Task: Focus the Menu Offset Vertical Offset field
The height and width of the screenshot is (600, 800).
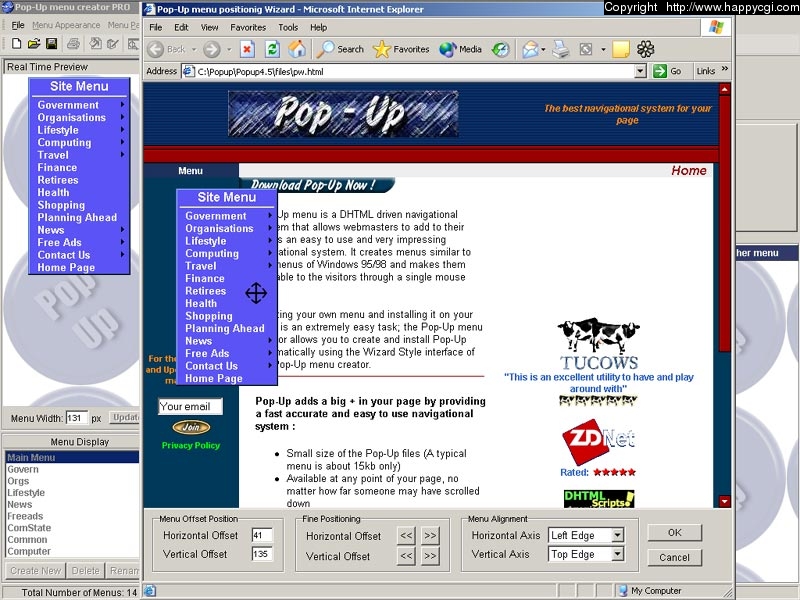Action: pos(262,554)
